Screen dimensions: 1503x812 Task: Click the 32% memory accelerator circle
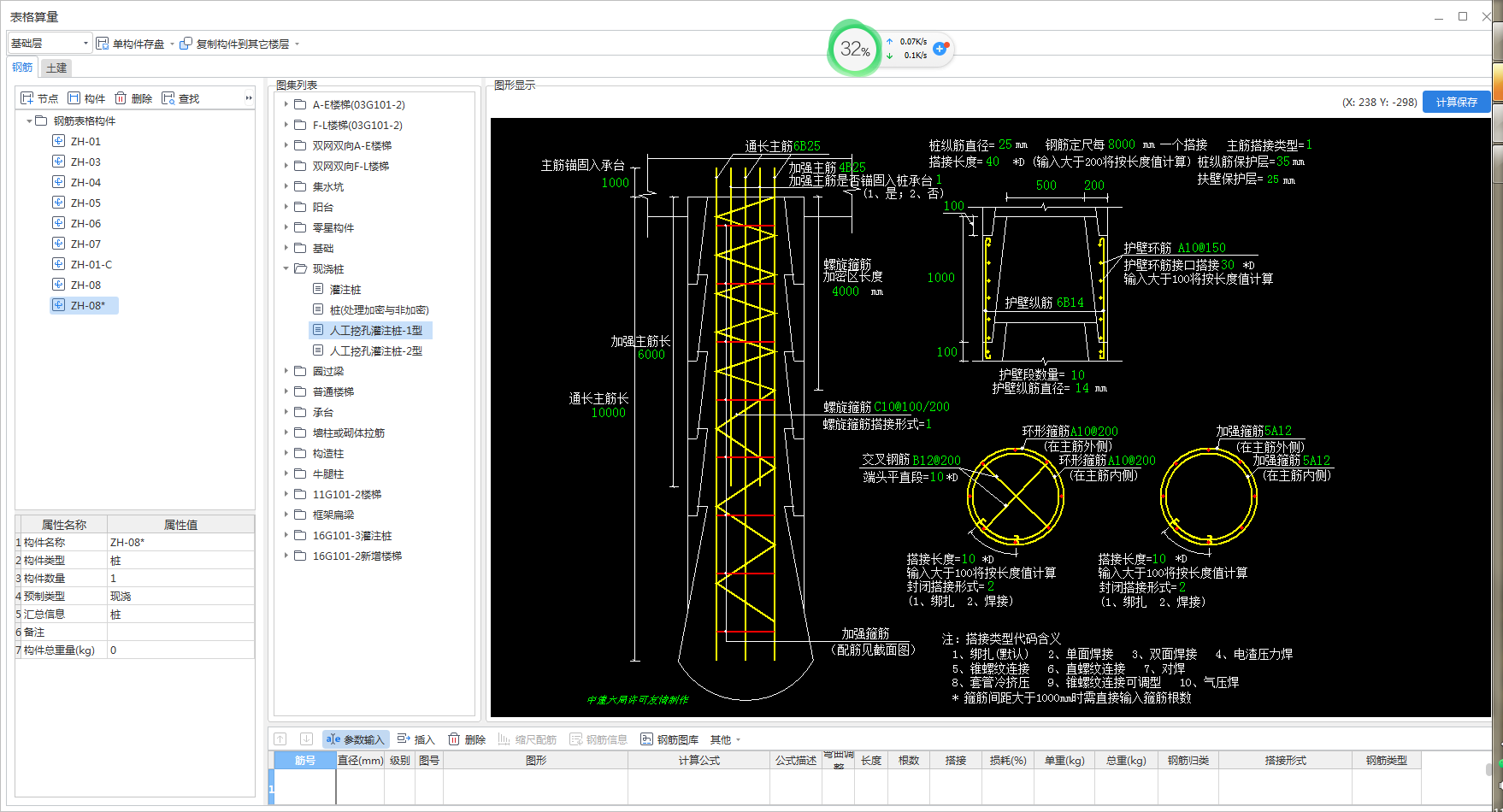pos(854,49)
